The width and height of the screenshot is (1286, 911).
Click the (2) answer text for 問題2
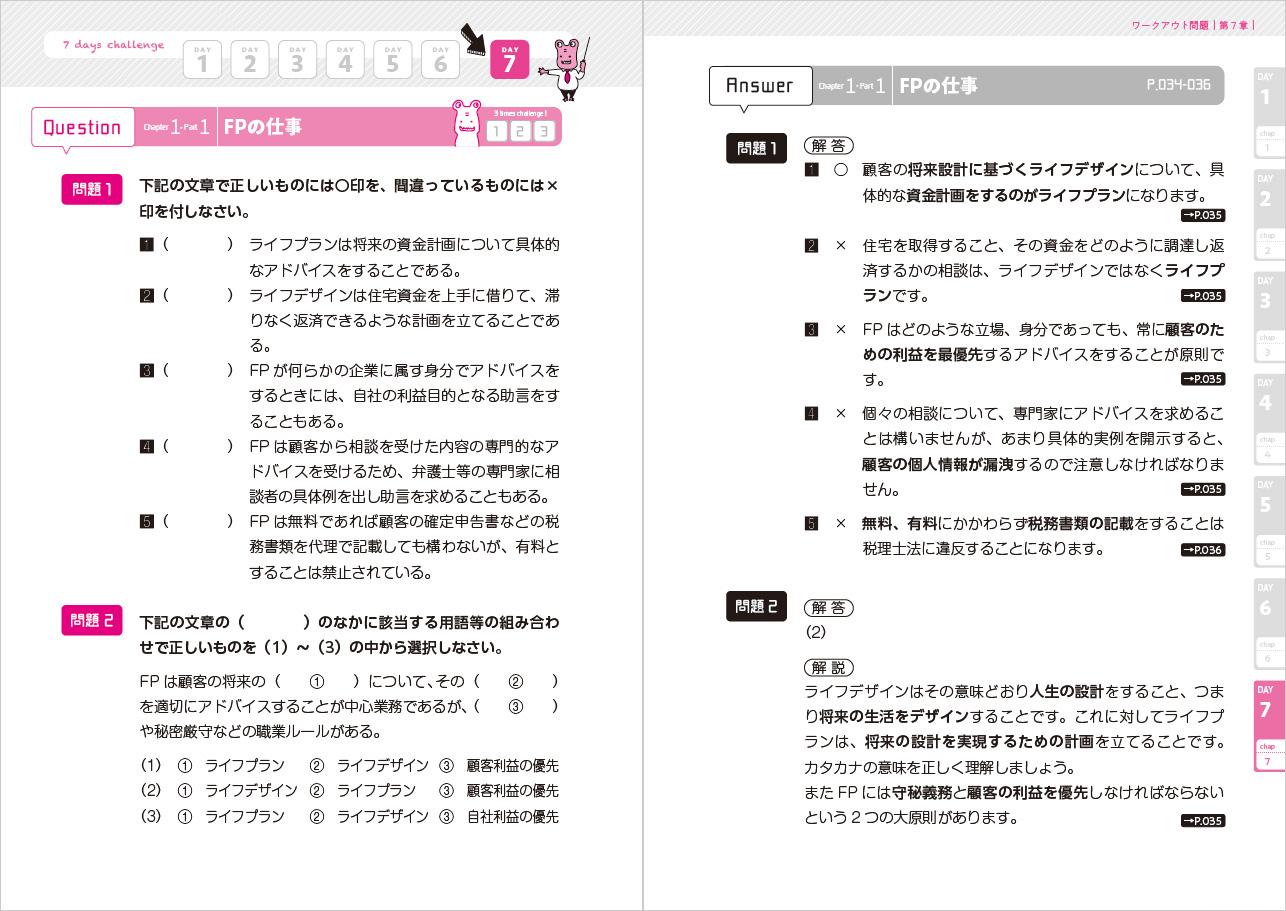pos(815,633)
